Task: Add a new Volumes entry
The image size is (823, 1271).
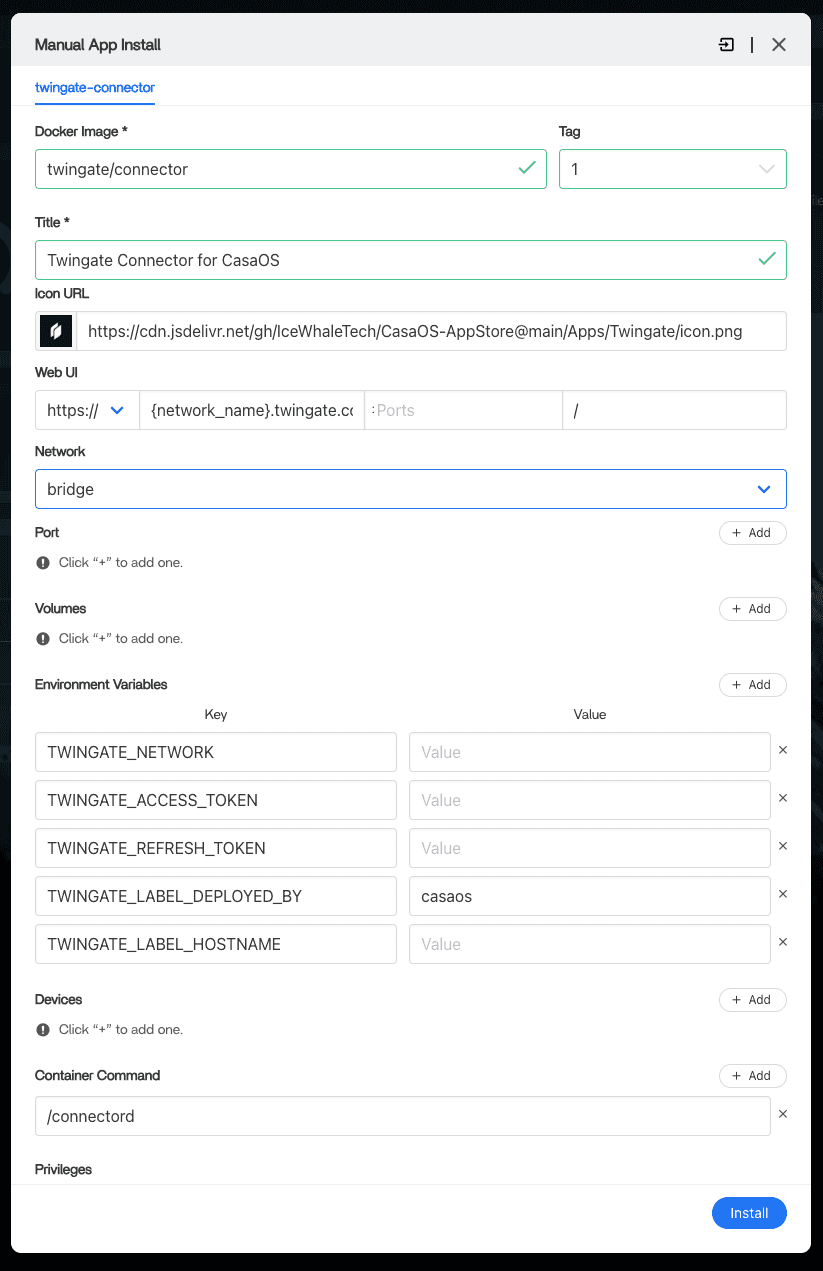Action: point(753,609)
